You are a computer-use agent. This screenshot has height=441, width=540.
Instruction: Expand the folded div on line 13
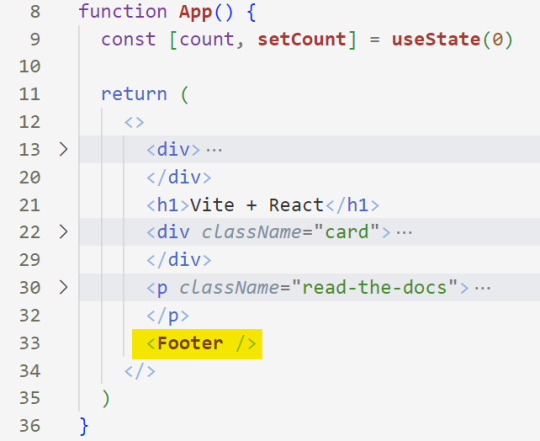click(63, 149)
